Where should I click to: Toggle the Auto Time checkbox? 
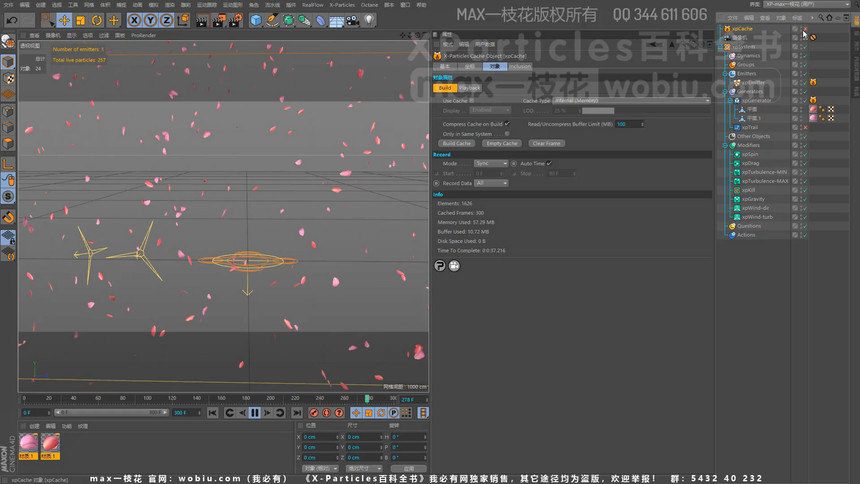[549, 164]
